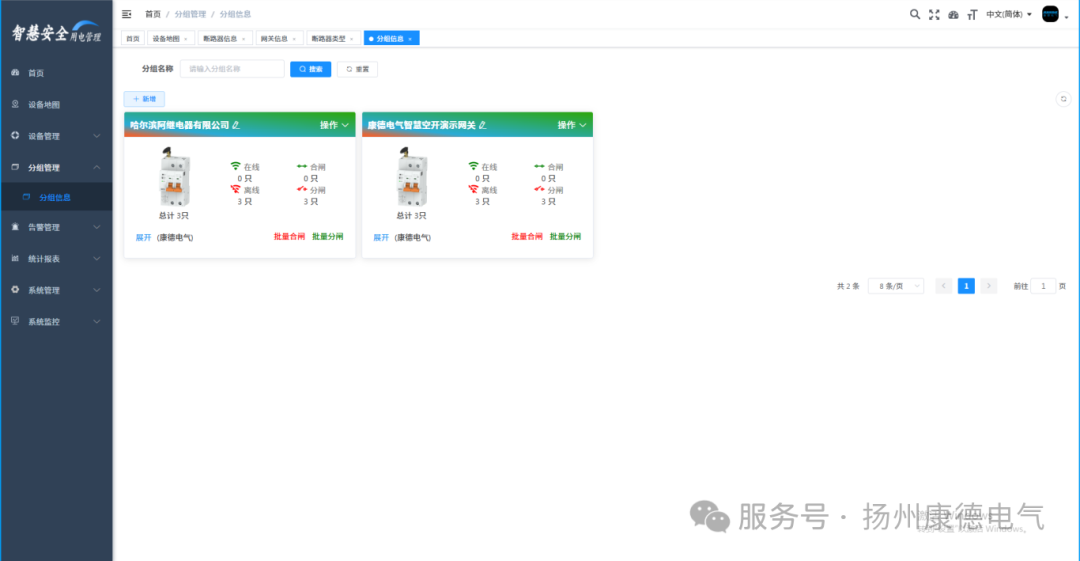
Task: Close the 断路器类型 tab
Action: (352, 39)
